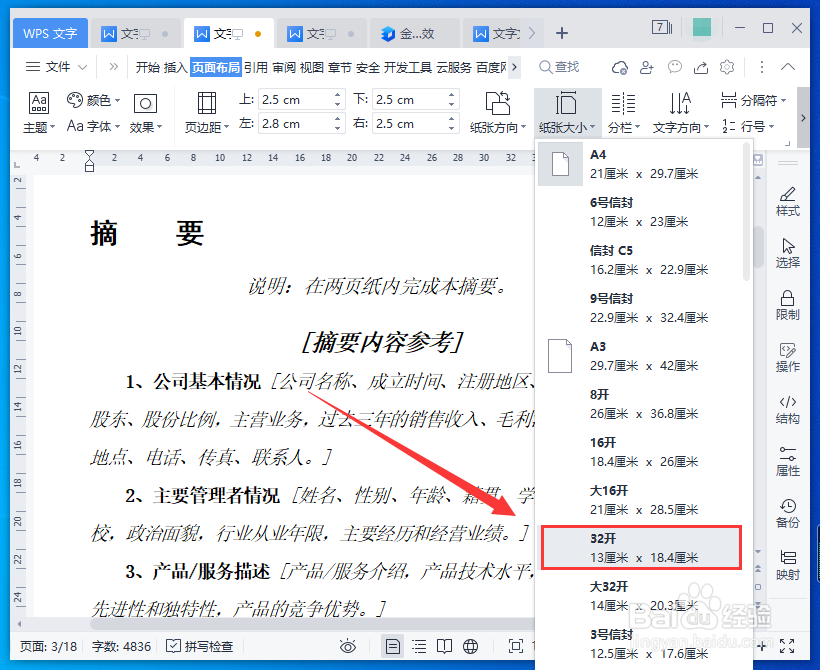This screenshot has width=820, height=670.
Task: Select A3 paper size option
Action: (643, 356)
